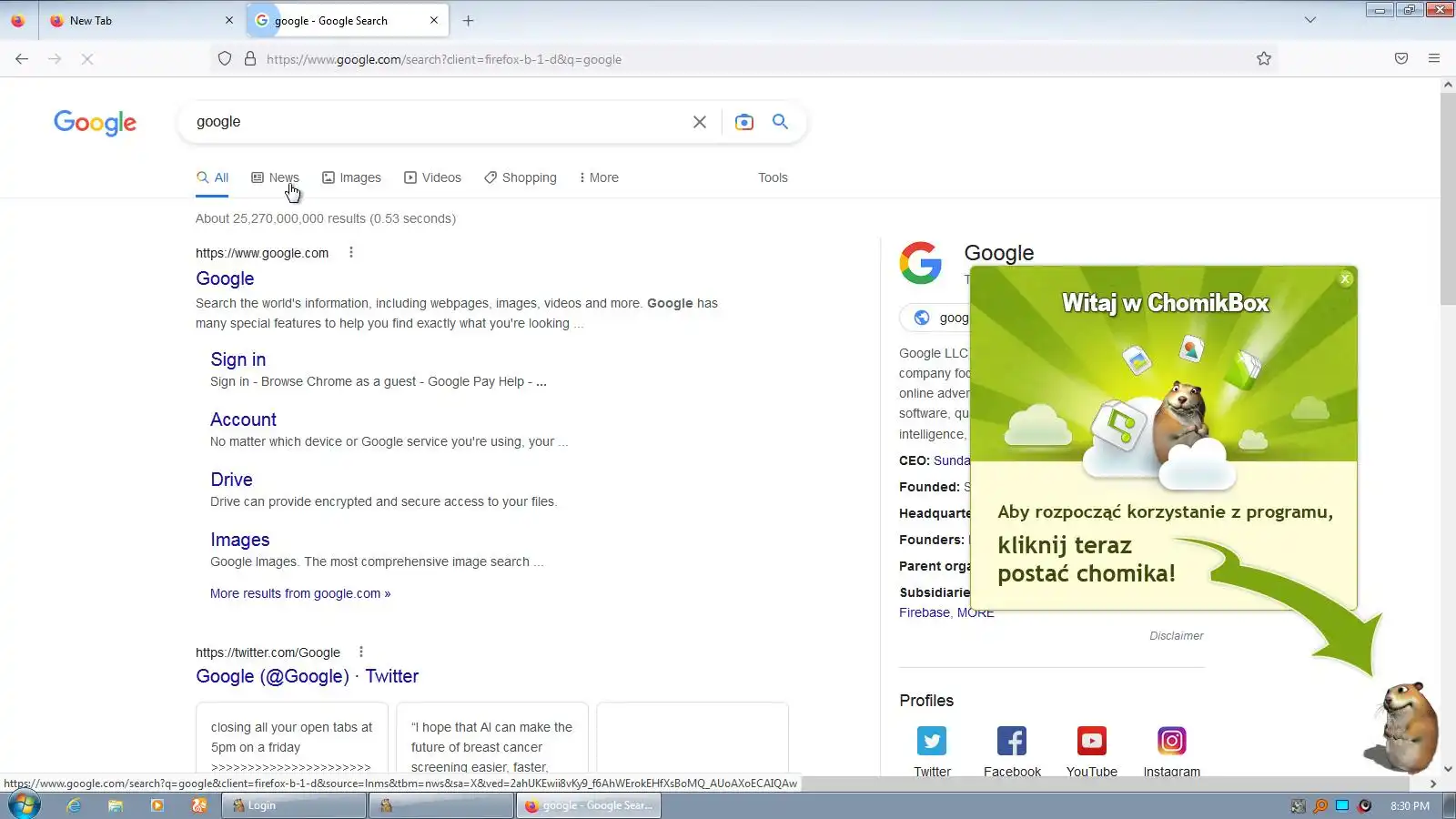The image size is (1456, 819).
Task: Switch to the New Tab browser tab
Action: 142,20
